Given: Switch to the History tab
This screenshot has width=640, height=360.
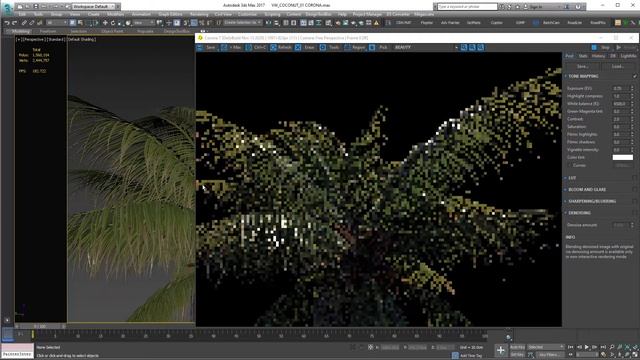Looking at the screenshot, I should (598, 56).
